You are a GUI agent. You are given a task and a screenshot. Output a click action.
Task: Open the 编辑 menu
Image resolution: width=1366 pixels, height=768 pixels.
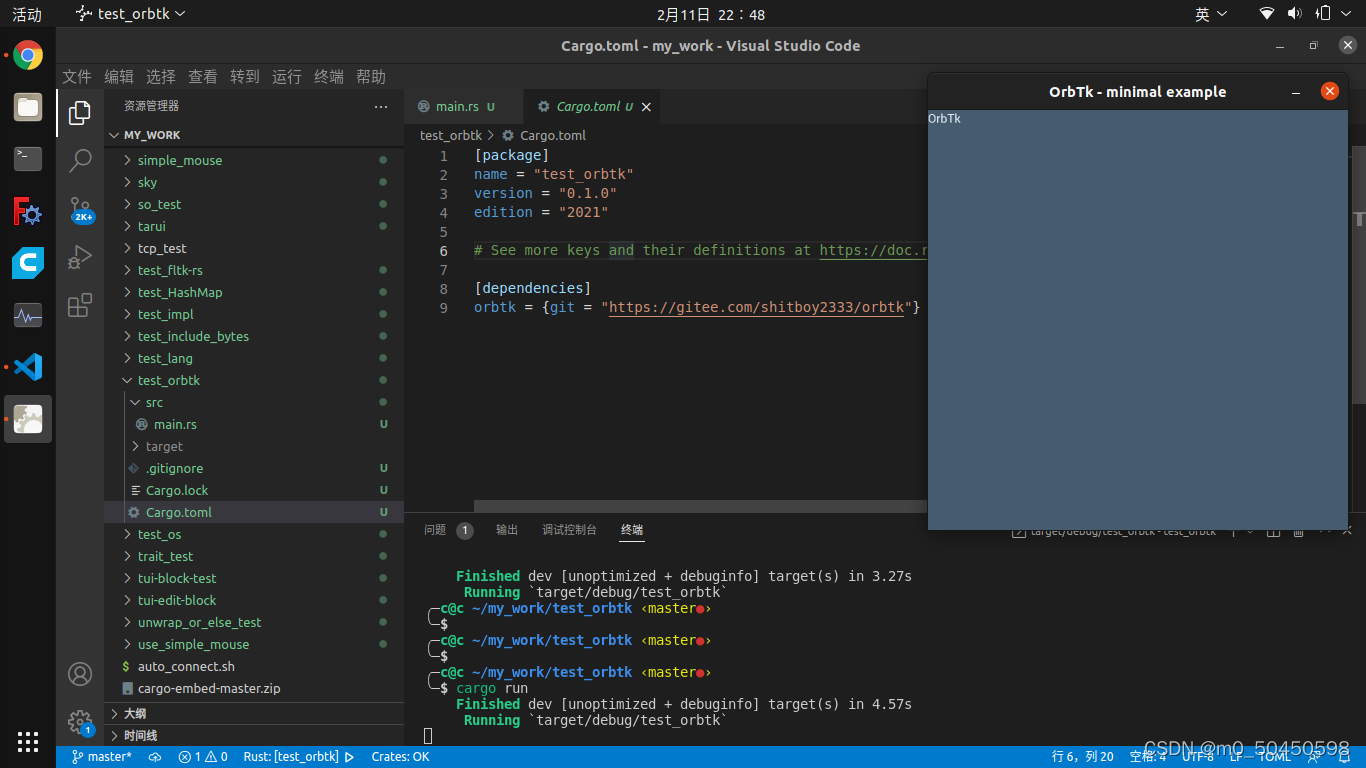click(x=119, y=77)
